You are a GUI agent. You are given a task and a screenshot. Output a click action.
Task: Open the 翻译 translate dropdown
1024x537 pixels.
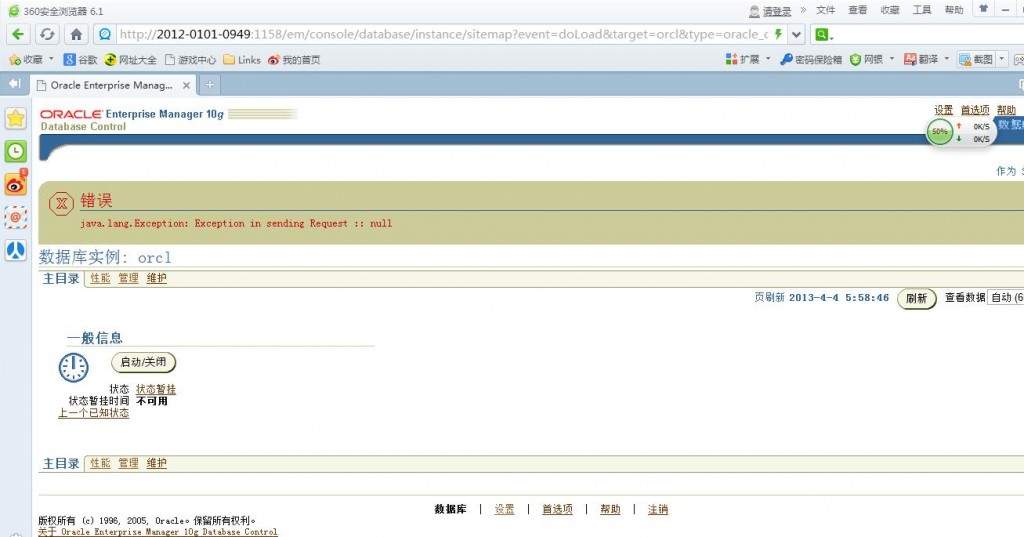927,59
